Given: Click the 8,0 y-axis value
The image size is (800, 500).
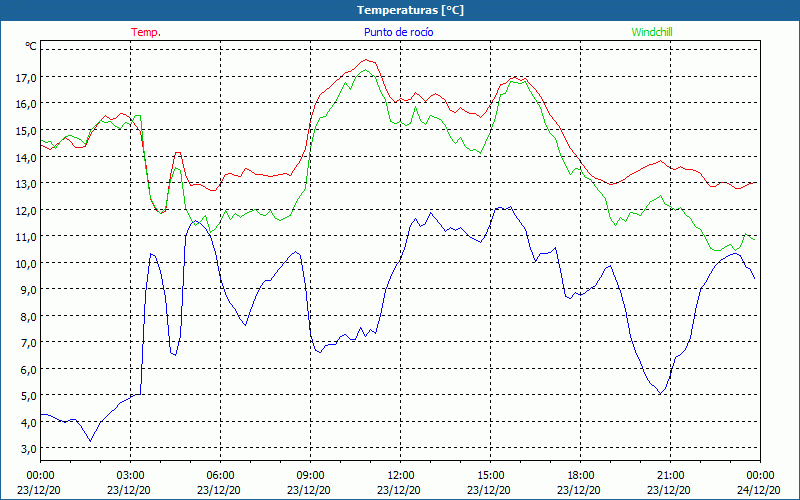Looking at the screenshot, I should click(28, 317).
